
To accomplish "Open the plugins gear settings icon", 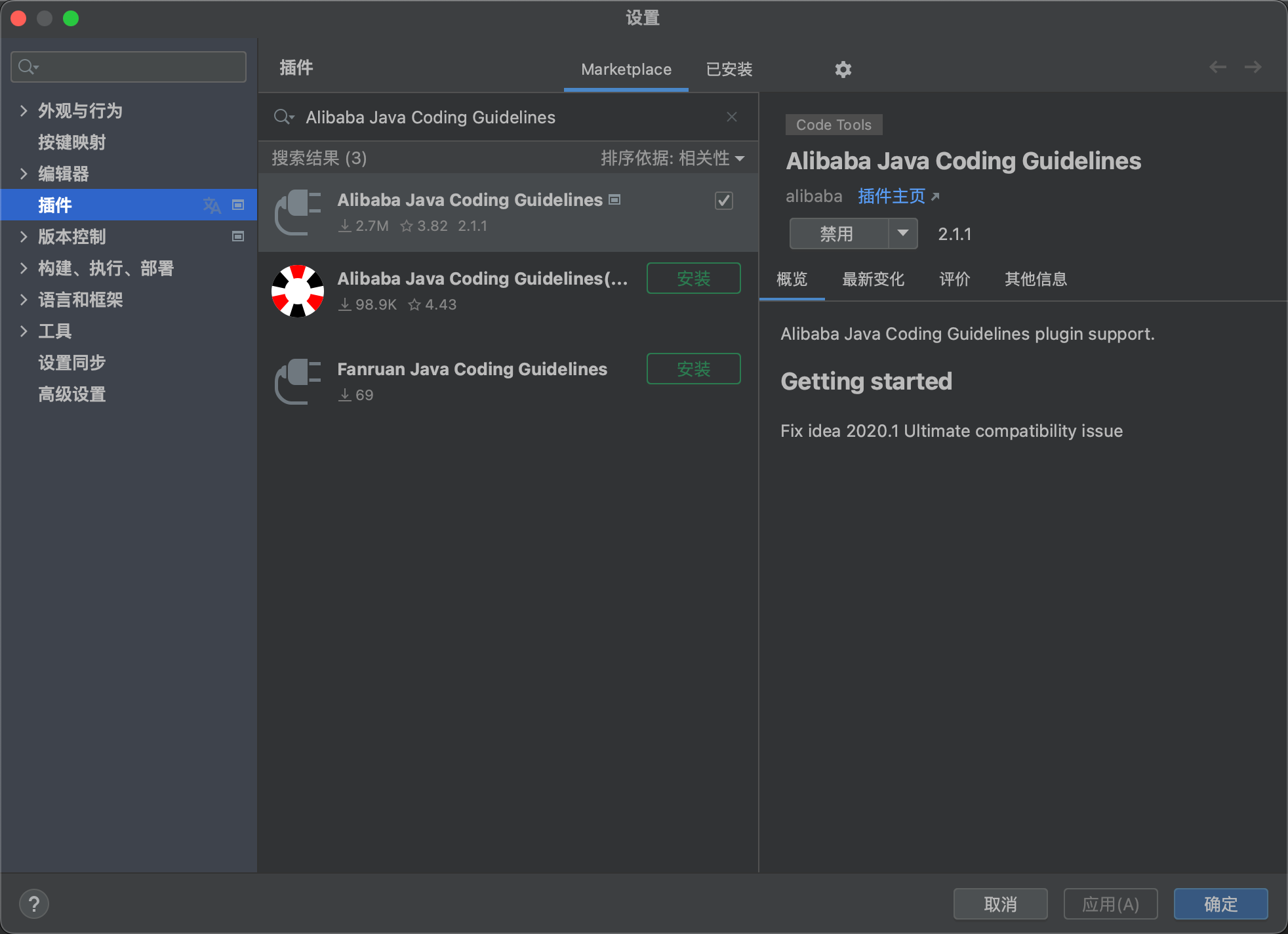I will click(x=843, y=70).
